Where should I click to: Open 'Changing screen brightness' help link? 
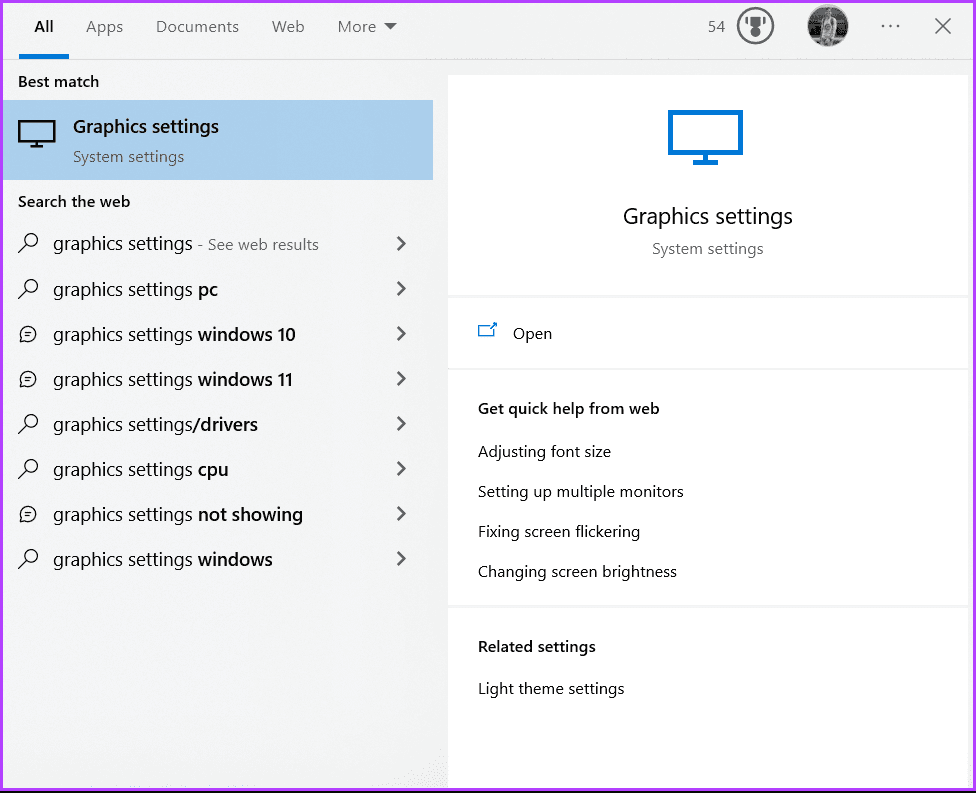[x=577, y=572]
